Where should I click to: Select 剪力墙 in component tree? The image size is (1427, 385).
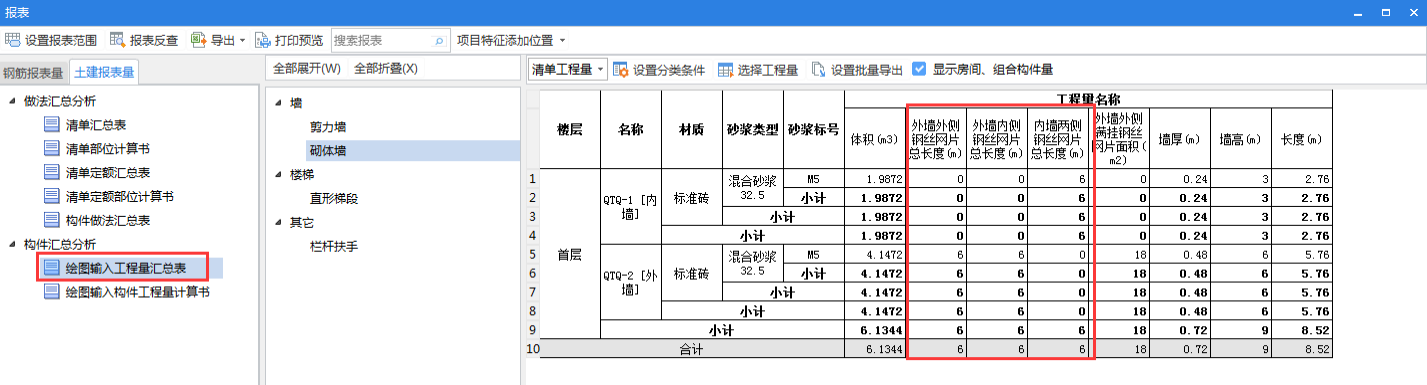click(328, 127)
